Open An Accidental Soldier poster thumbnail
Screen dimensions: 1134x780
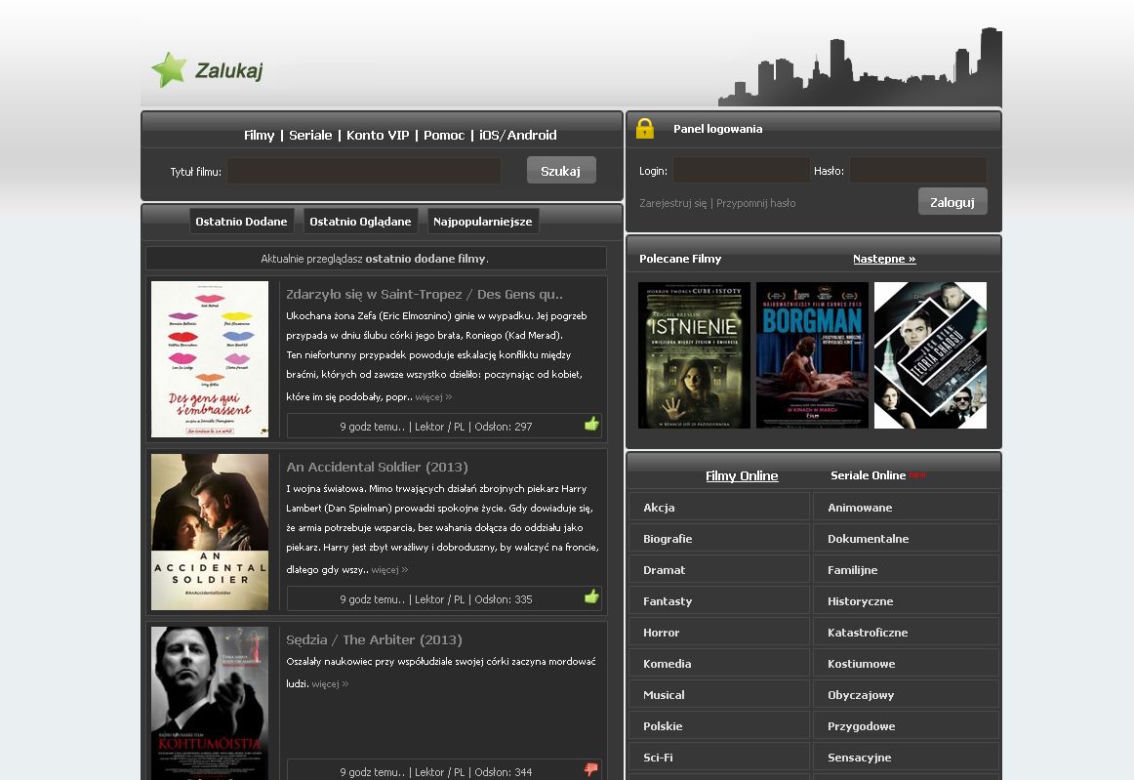[210, 532]
